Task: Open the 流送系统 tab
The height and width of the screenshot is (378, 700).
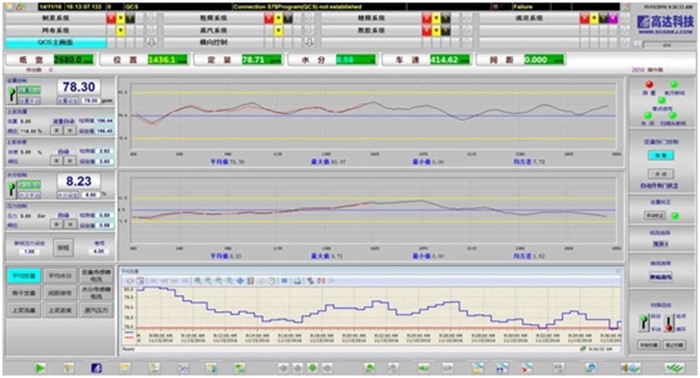Action: 529,18
